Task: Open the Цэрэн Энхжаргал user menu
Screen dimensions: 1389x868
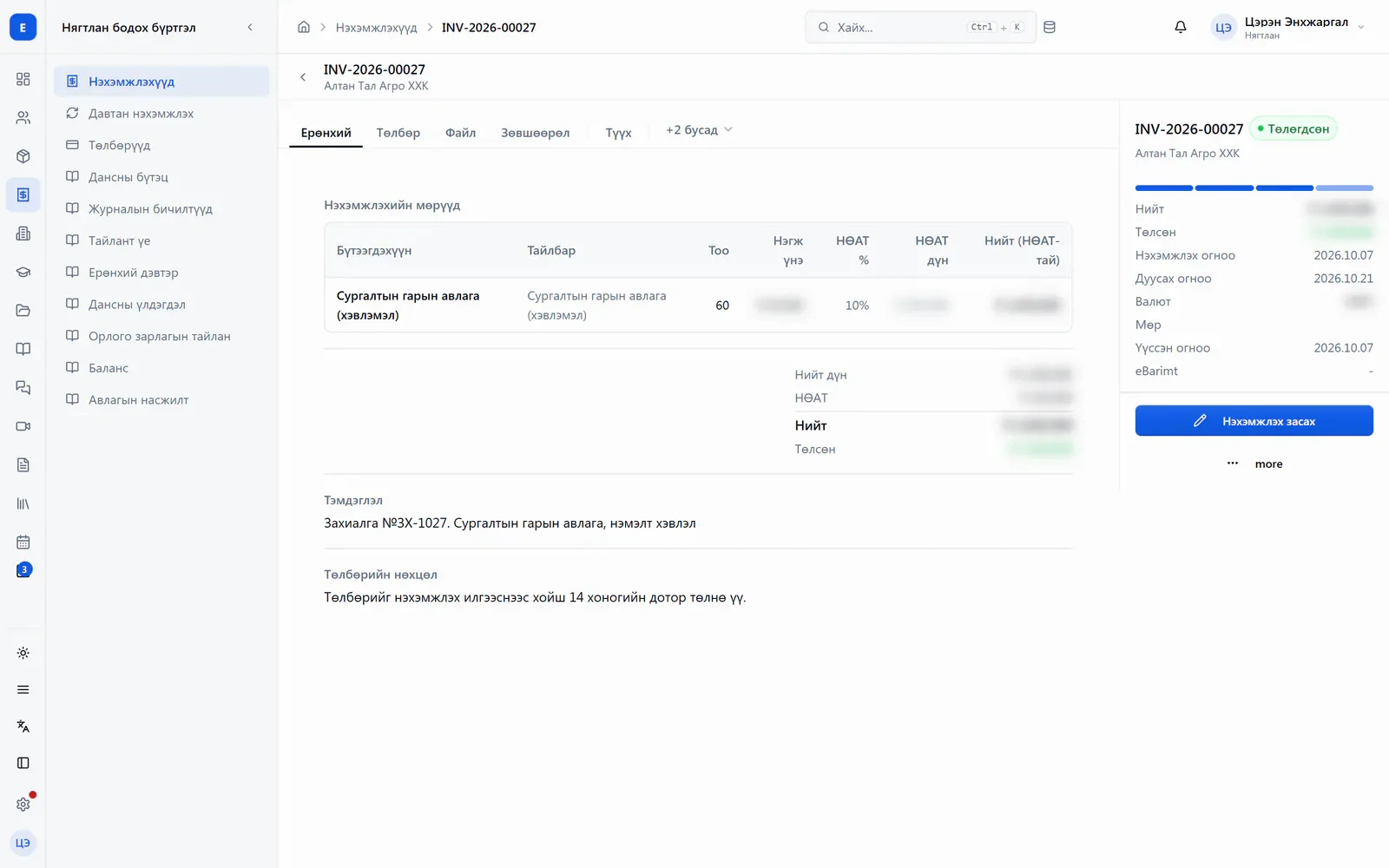Action: coord(1288,27)
